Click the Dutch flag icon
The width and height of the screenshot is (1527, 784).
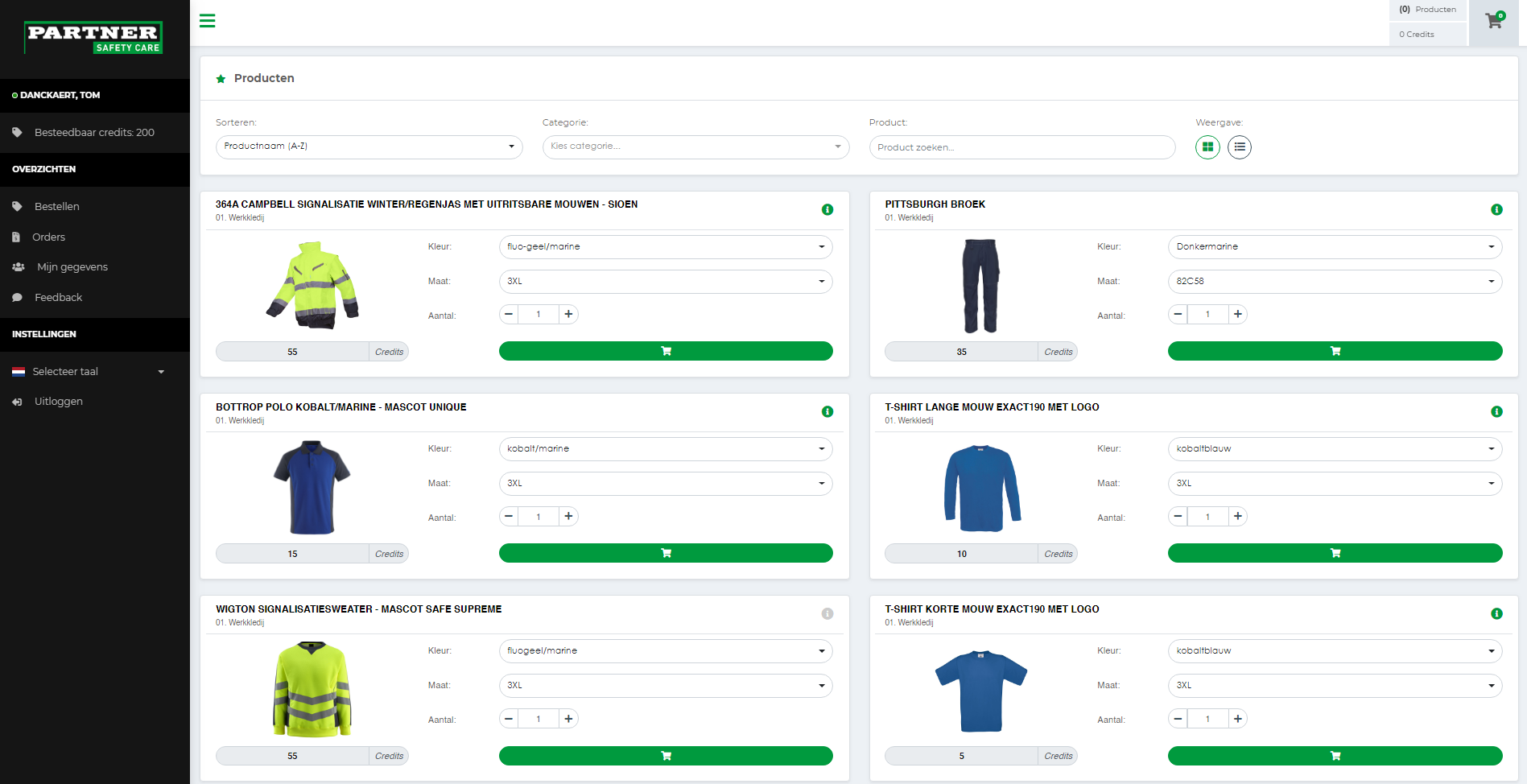[19, 372]
